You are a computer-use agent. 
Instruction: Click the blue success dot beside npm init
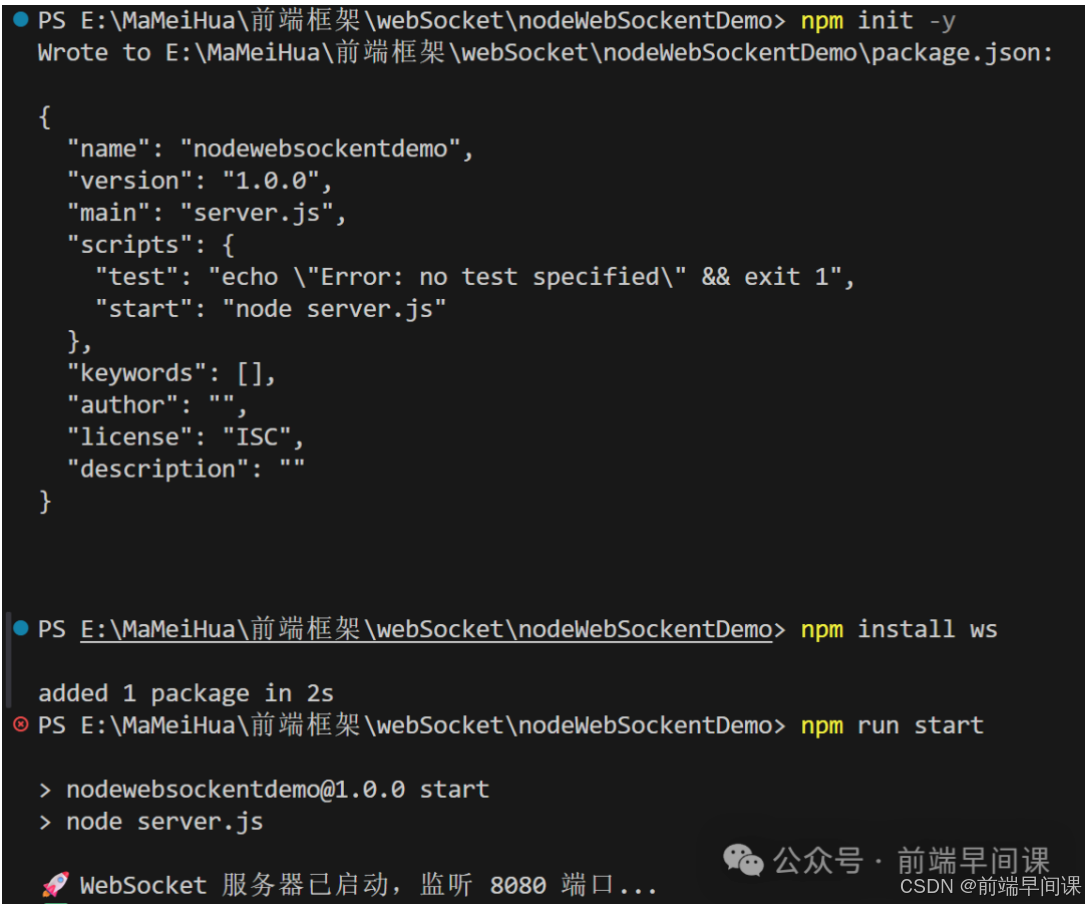[x=20, y=20]
